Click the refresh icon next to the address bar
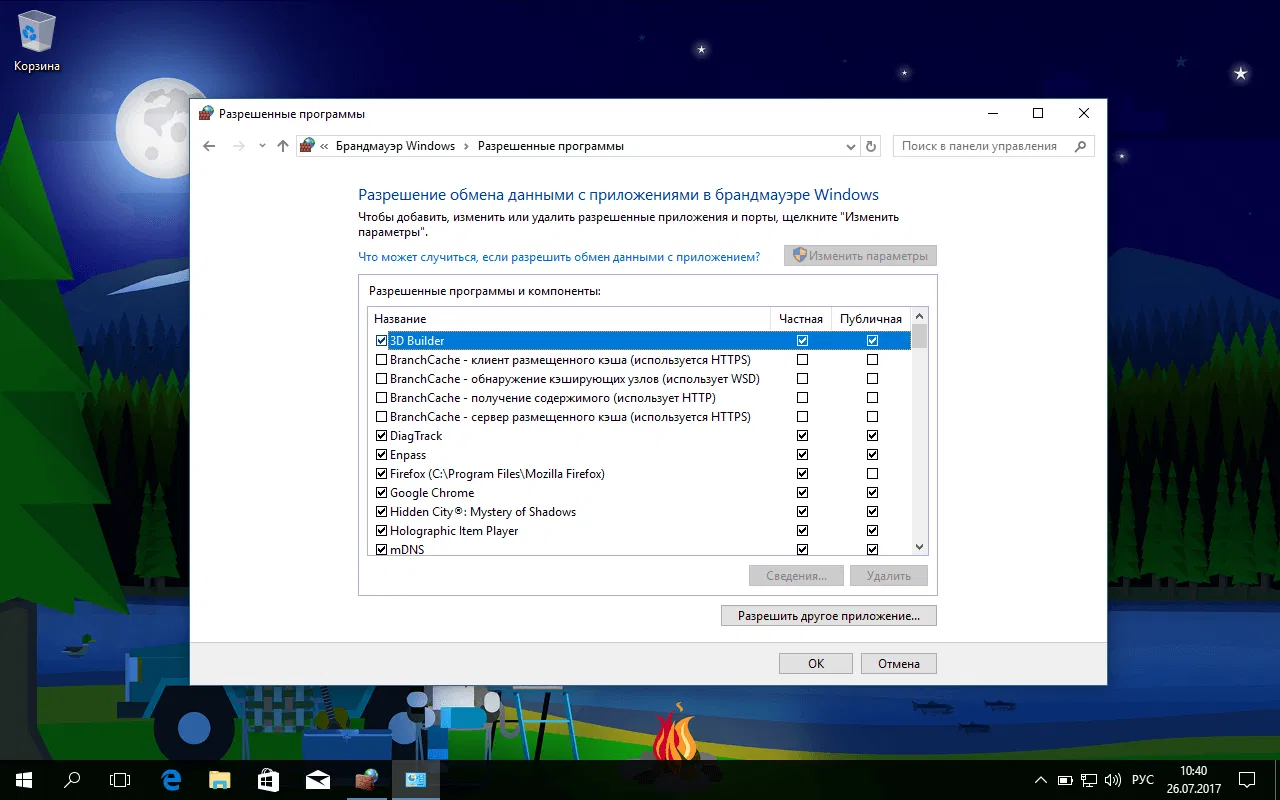 point(870,146)
